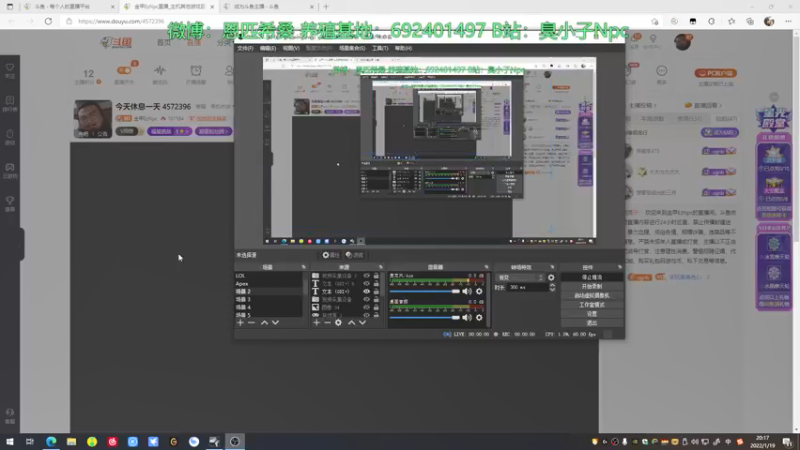Open Microsoft Edge from the taskbar
Image resolution: width=800 pixels, height=450 pixels.
(51, 441)
